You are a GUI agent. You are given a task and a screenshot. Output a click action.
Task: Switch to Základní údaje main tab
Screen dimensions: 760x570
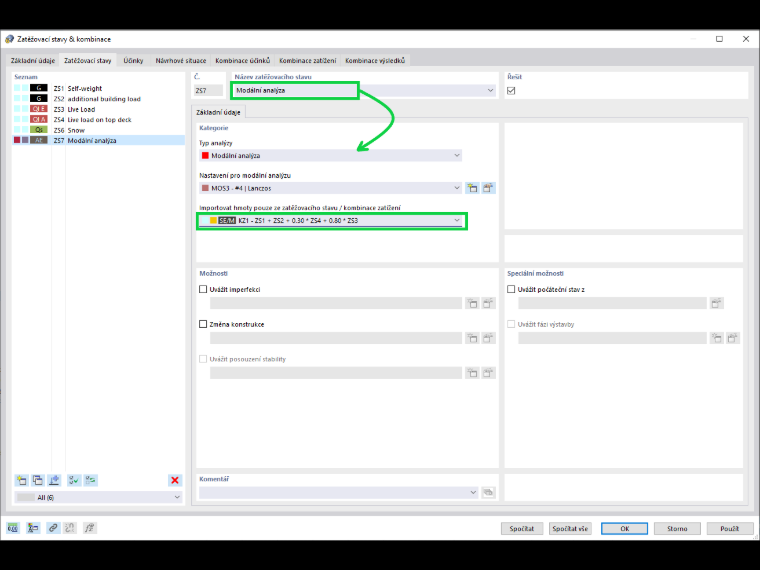[33, 61]
